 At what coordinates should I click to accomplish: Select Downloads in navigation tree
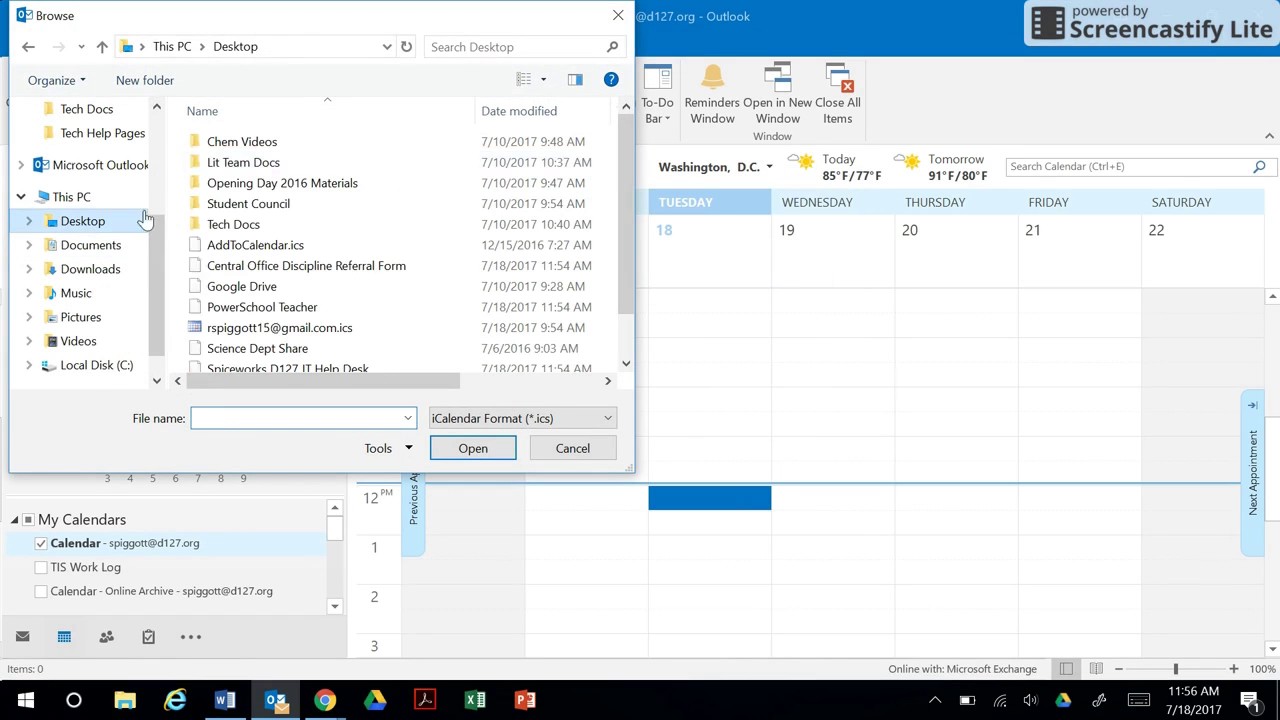click(90, 269)
